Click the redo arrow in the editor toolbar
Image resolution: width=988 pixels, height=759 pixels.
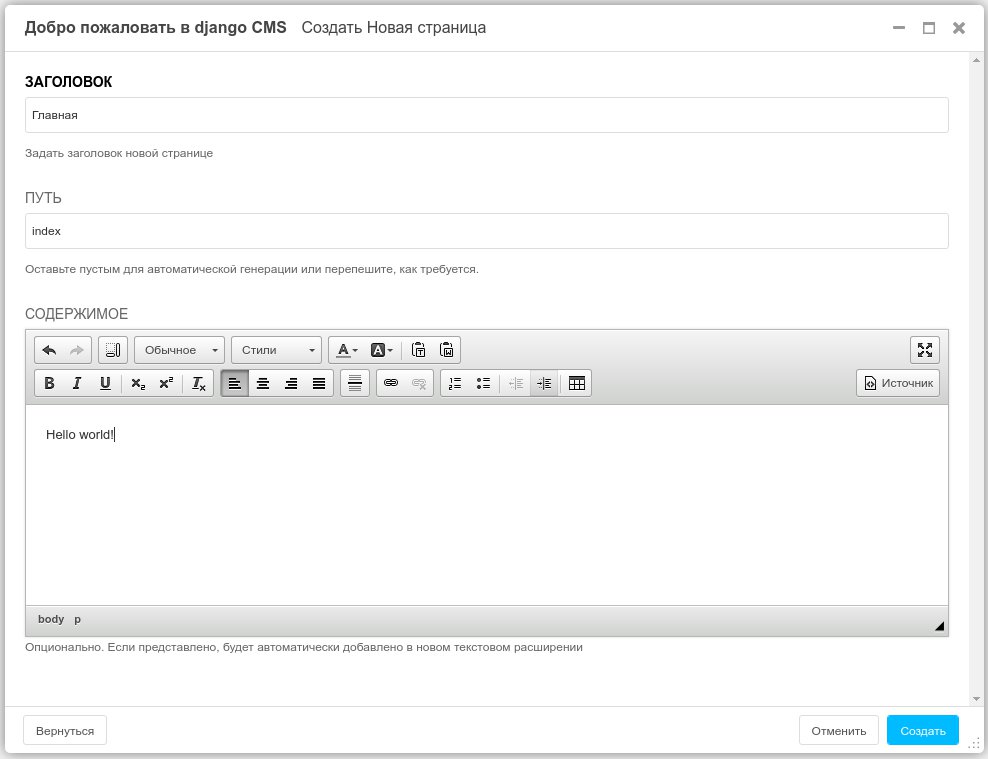click(x=76, y=350)
